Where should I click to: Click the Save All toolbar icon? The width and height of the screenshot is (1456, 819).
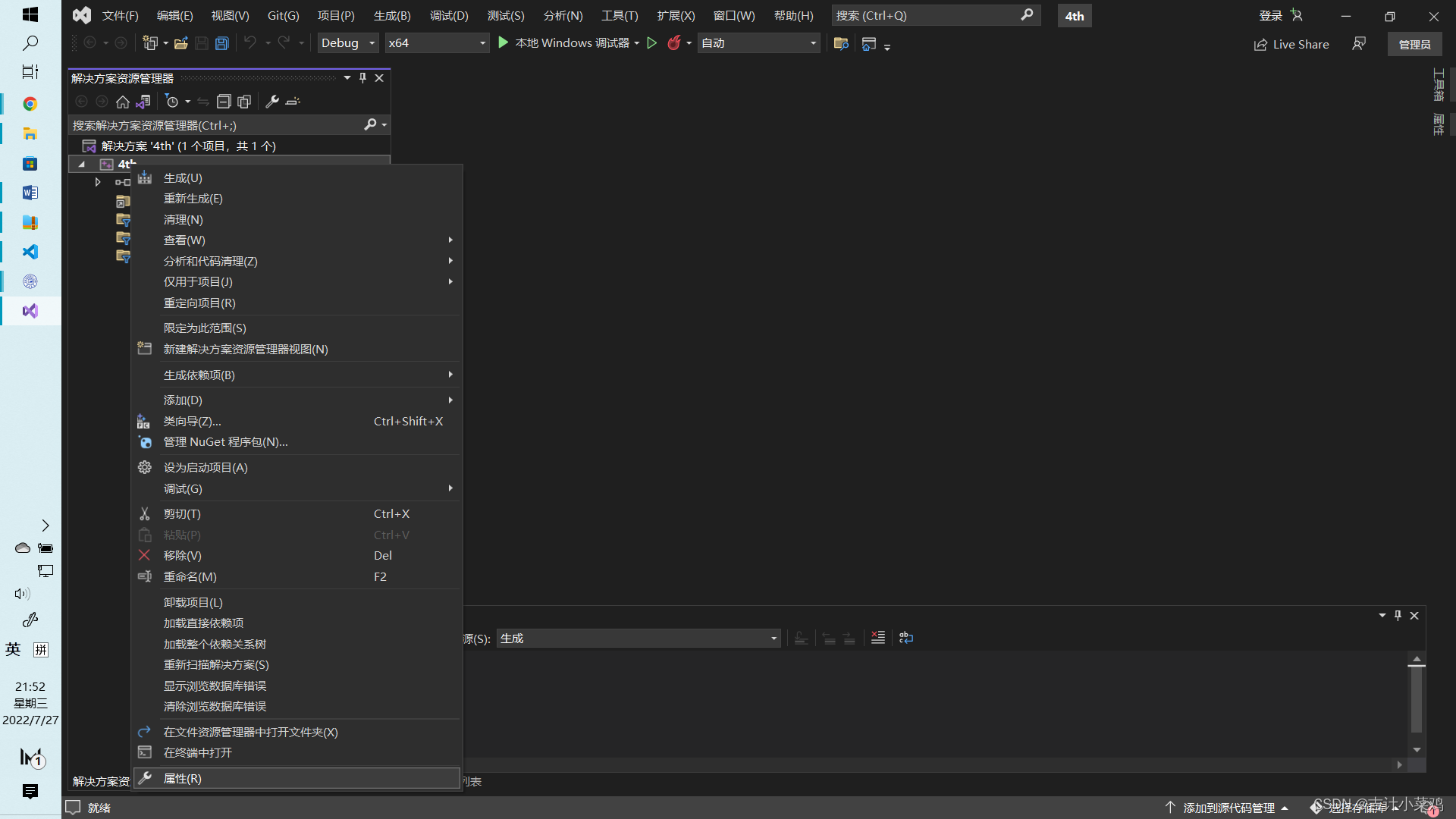[x=222, y=43]
